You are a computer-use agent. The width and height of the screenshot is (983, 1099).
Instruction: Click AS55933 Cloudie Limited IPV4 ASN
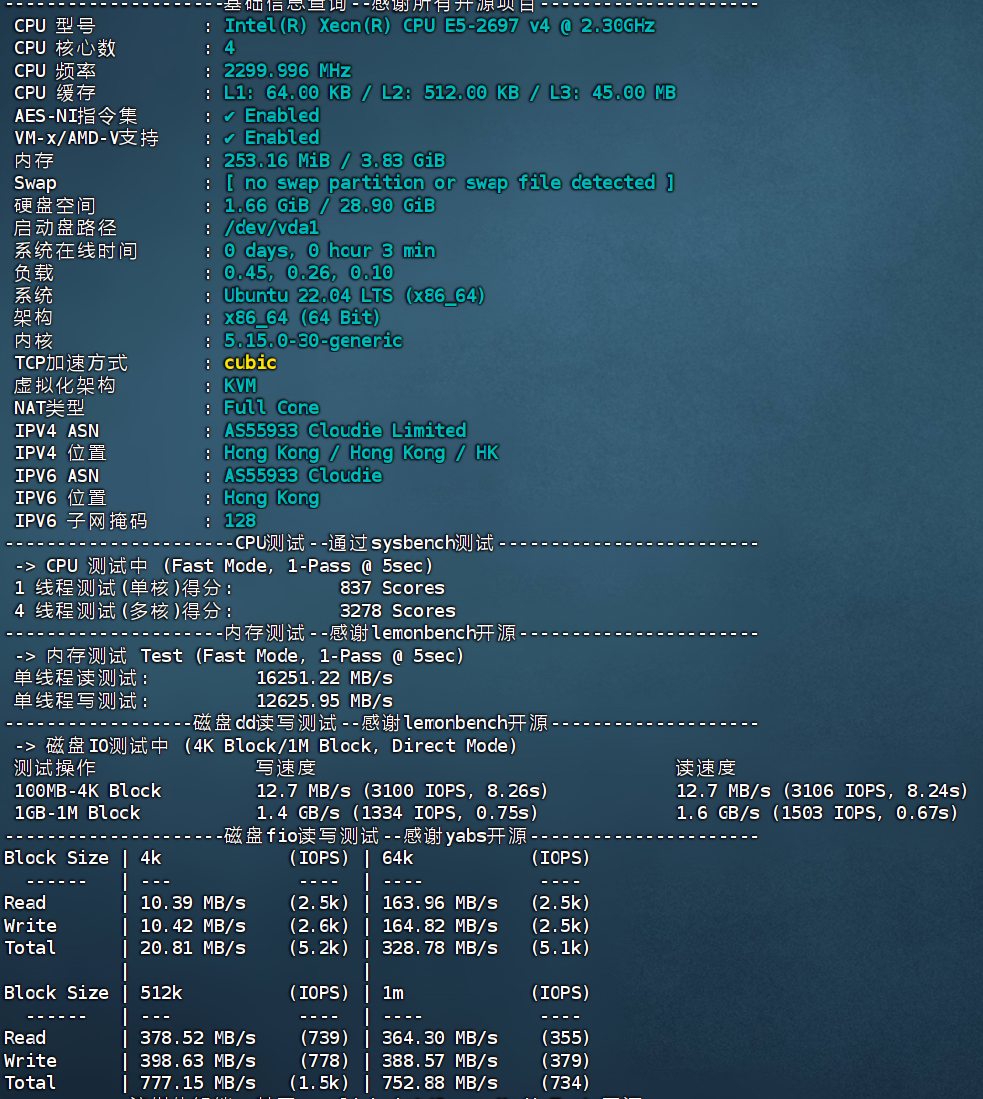(x=345, y=431)
